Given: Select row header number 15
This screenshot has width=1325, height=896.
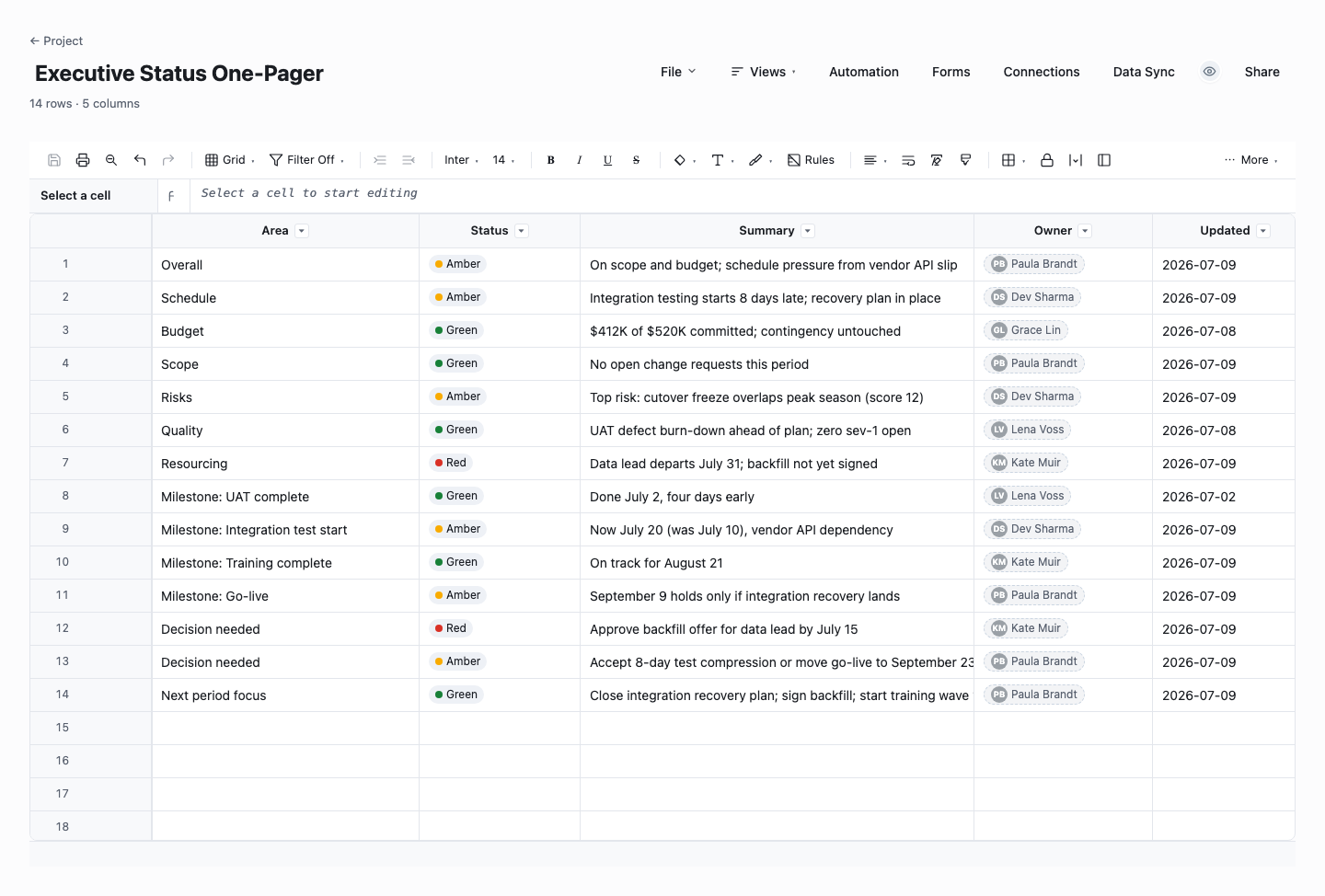Looking at the screenshot, I should (x=91, y=728).
